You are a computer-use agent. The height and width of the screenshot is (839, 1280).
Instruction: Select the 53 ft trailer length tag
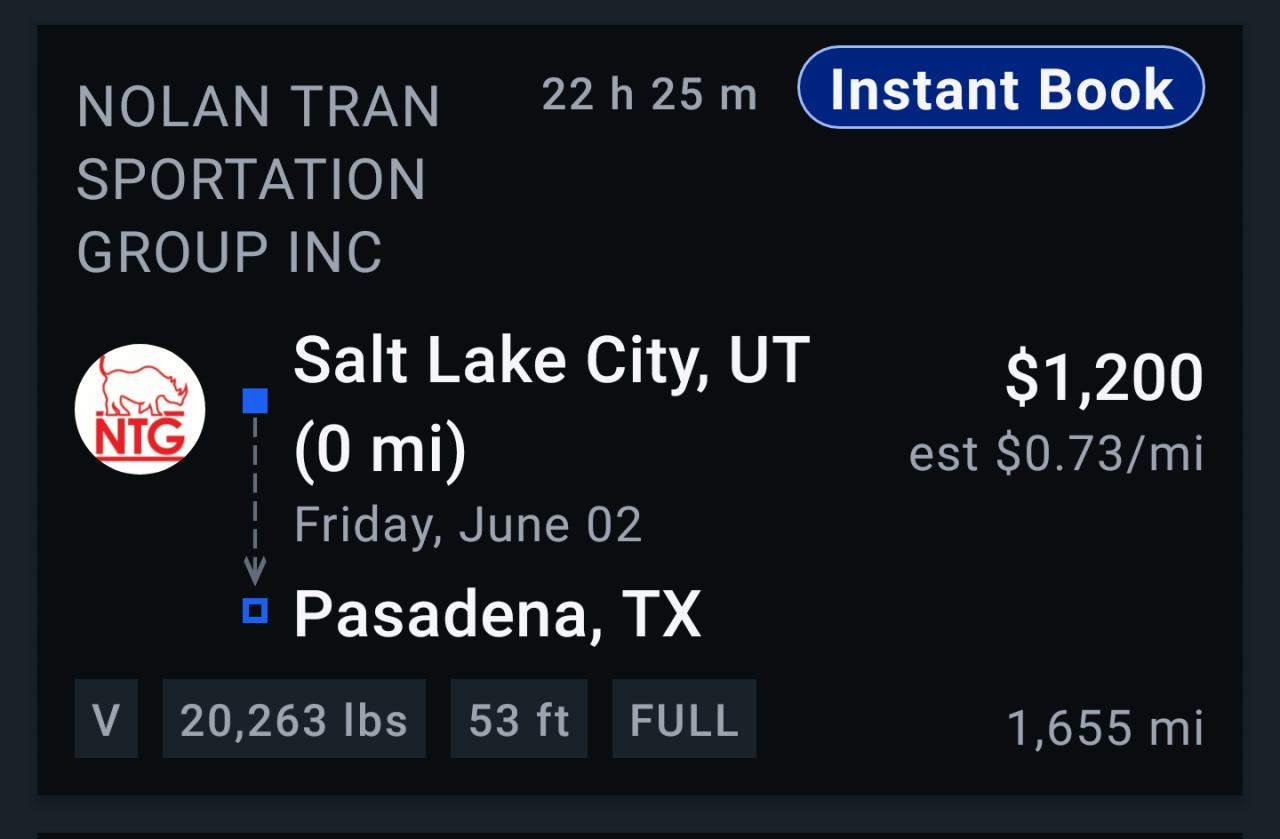pyautogui.click(x=519, y=719)
